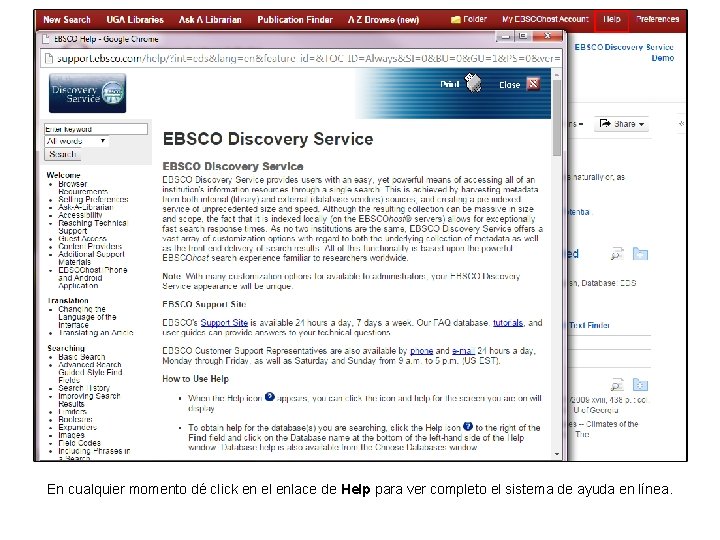Open Changing the Language of the Interface

[x=87, y=317]
